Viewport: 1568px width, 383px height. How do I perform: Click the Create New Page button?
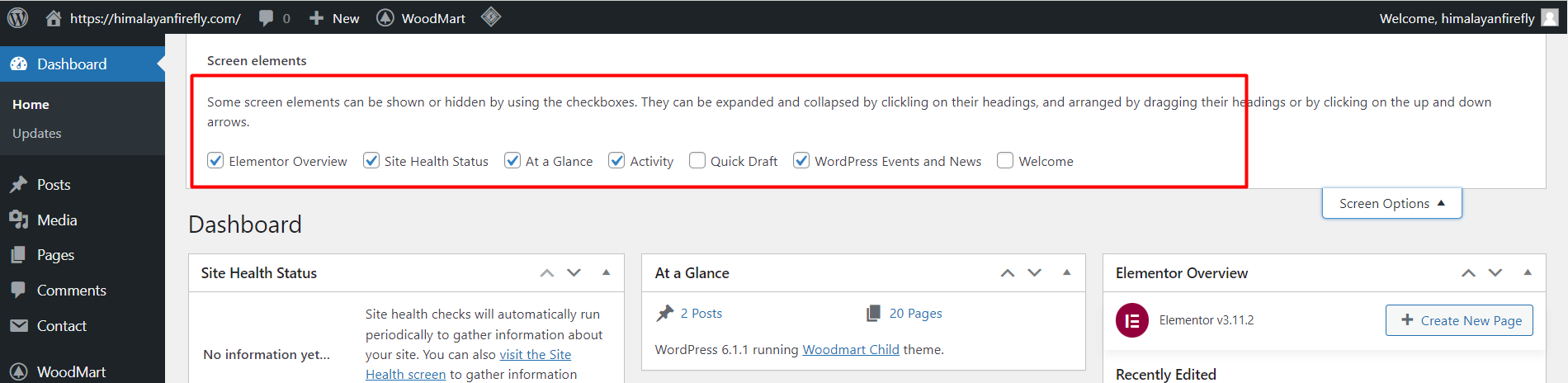click(x=1459, y=320)
